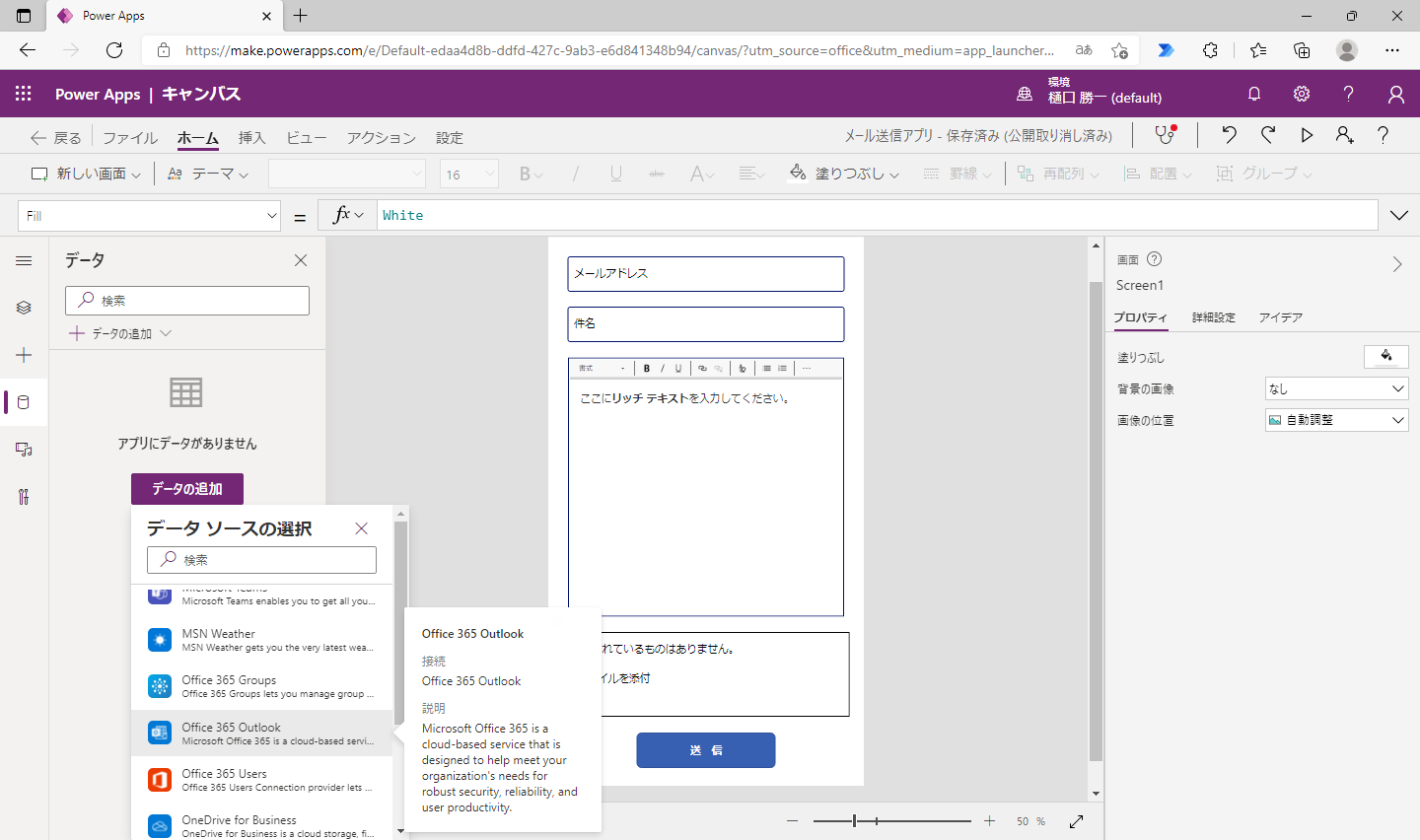The width and height of the screenshot is (1420, 840).
Task: Expand the hamburger menu in left rail
Action: point(24,260)
